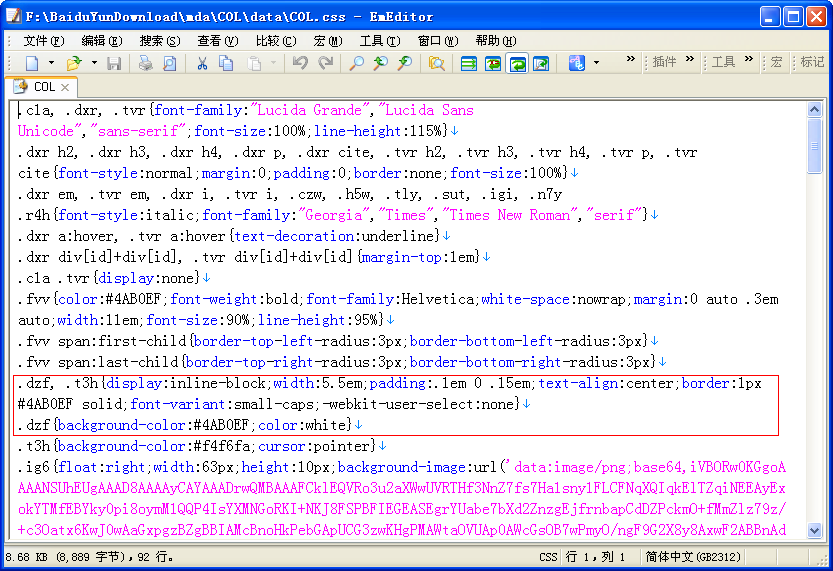This screenshot has width=833, height=571.
Task: Click the vertical scrollbar thumb
Action: (814, 146)
